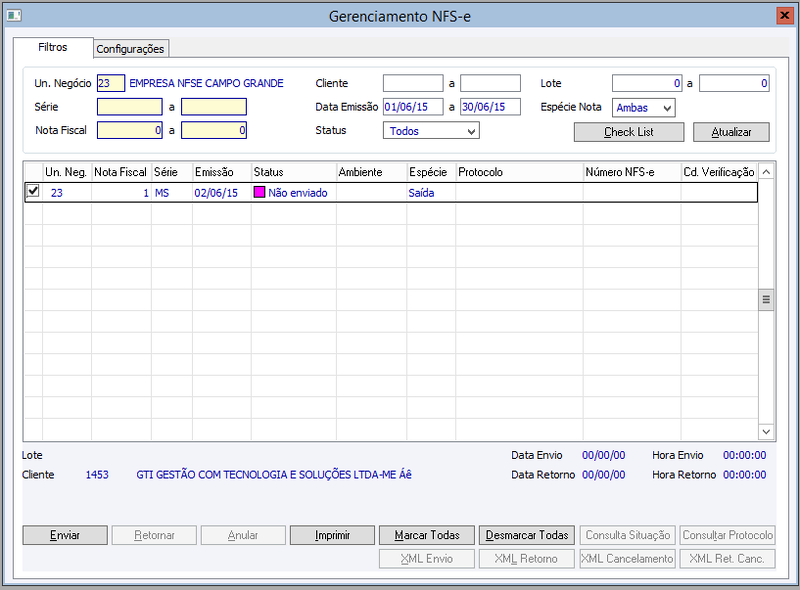Send the selected note with Enviar
Image resolution: width=800 pixels, height=590 pixels.
point(65,535)
